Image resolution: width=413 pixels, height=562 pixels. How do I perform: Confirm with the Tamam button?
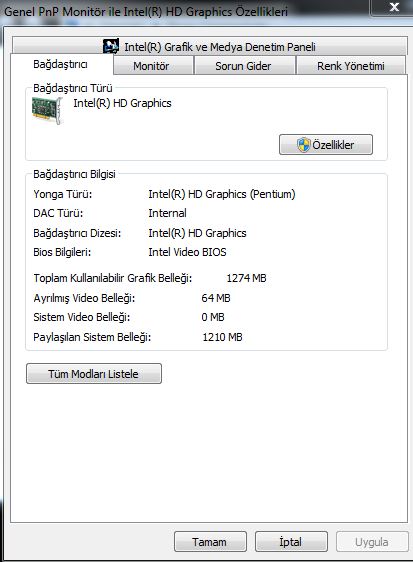(210, 542)
